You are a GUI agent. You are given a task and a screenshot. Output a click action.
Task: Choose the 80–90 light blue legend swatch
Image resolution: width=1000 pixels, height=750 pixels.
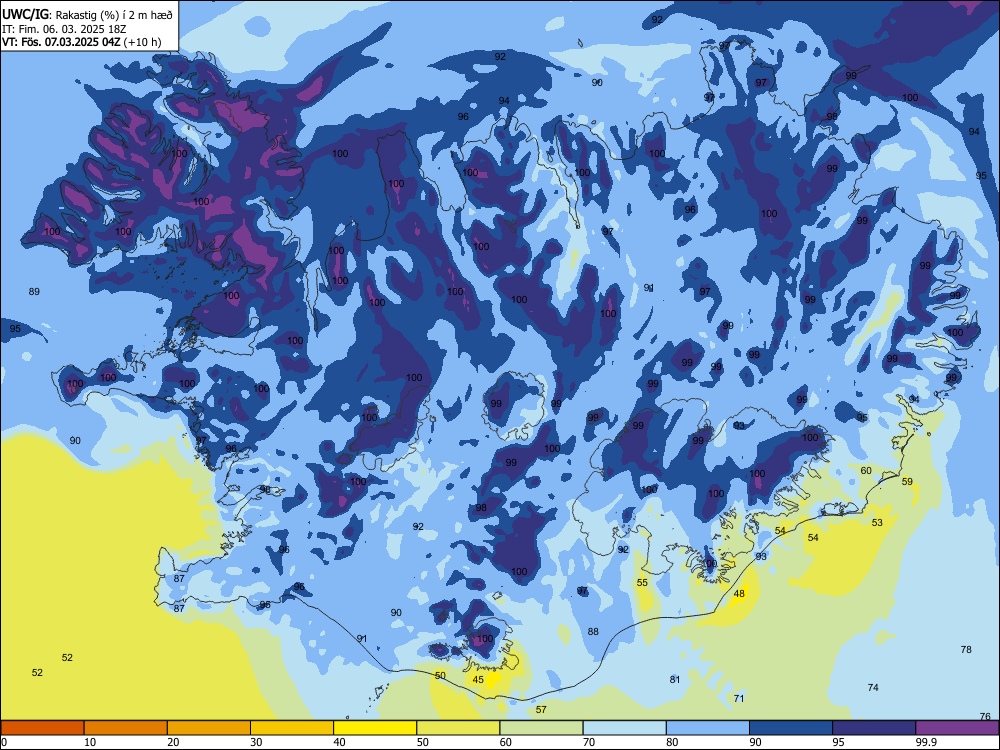click(x=708, y=728)
